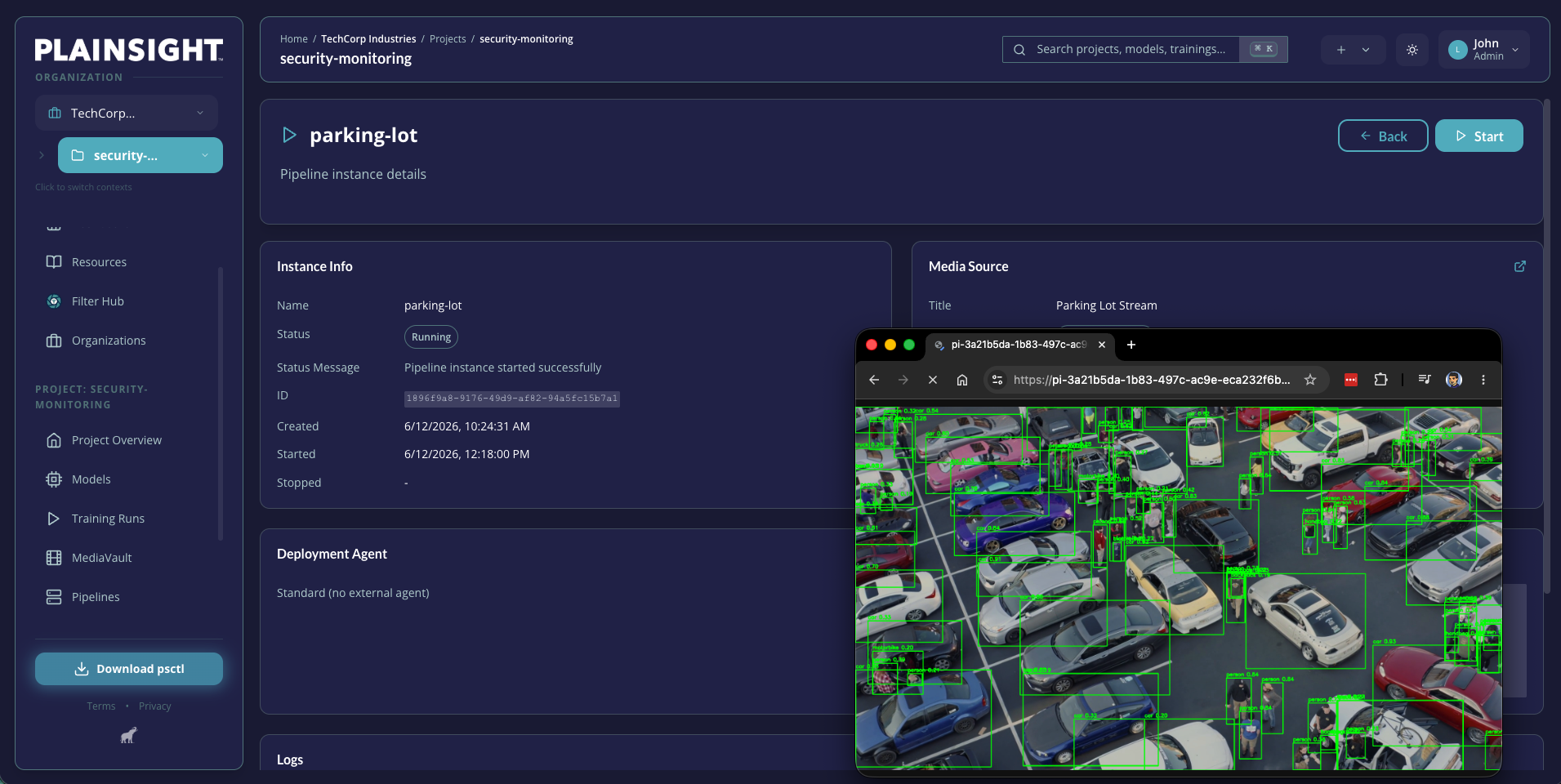Click the Running status badge
The height and width of the screenshot is (784, 1561).
coord(431,337)
